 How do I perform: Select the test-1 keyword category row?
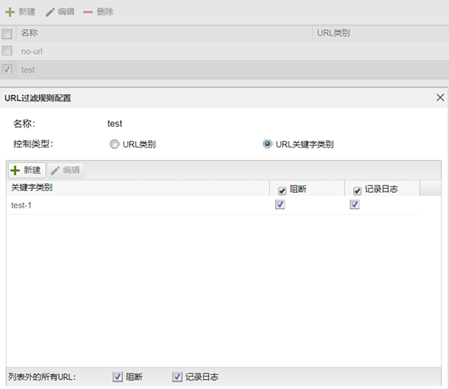pos(213,205)
